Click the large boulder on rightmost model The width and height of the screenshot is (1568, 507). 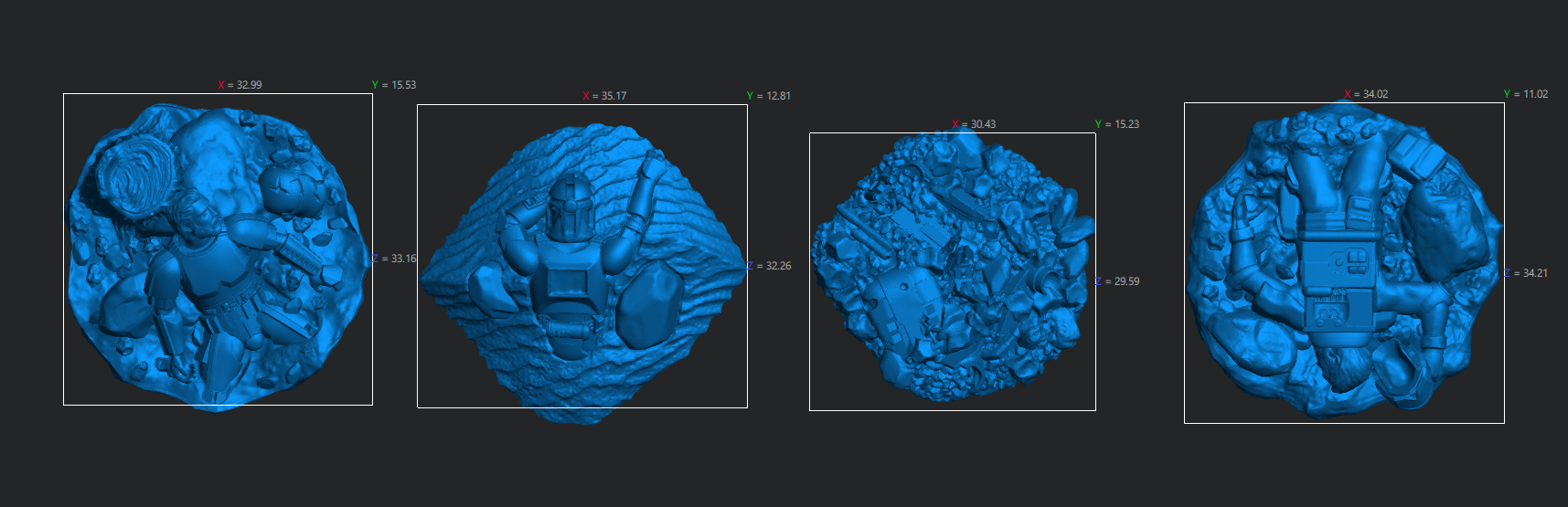tap(1444, 227)
